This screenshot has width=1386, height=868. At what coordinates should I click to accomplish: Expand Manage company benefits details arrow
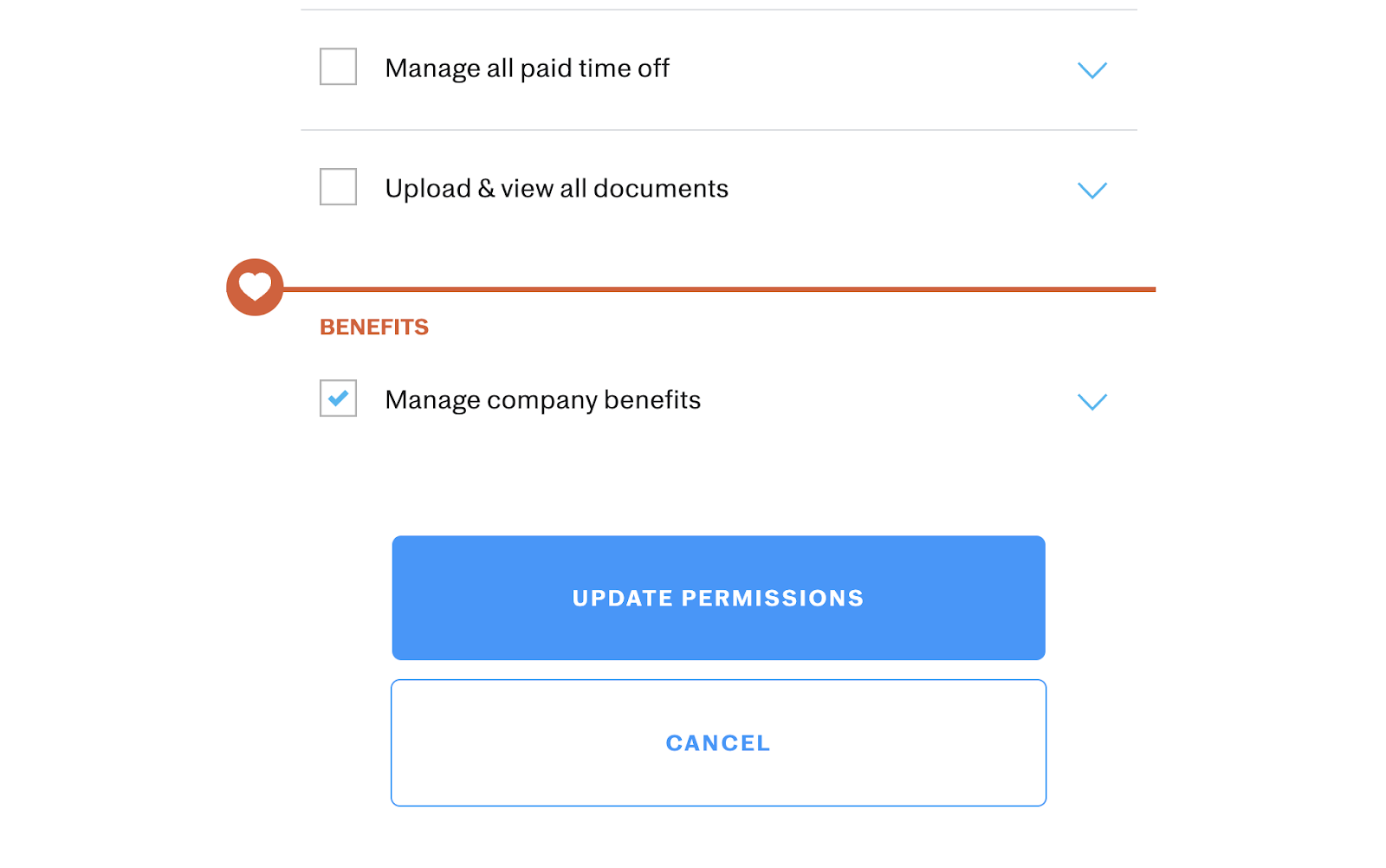click(1091, 401)
